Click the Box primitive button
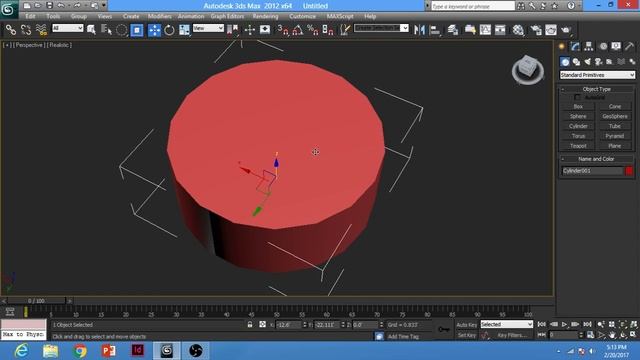 578,107
